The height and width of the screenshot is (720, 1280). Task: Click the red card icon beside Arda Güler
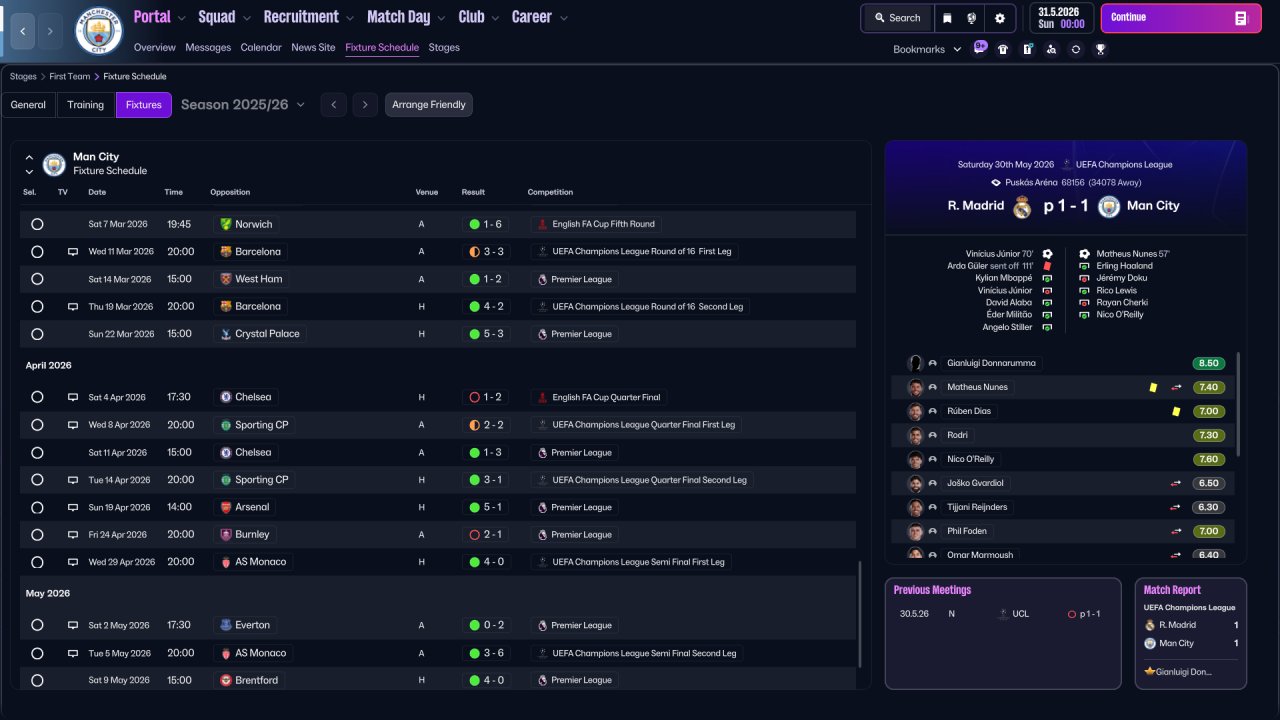tap(1047, 266)
